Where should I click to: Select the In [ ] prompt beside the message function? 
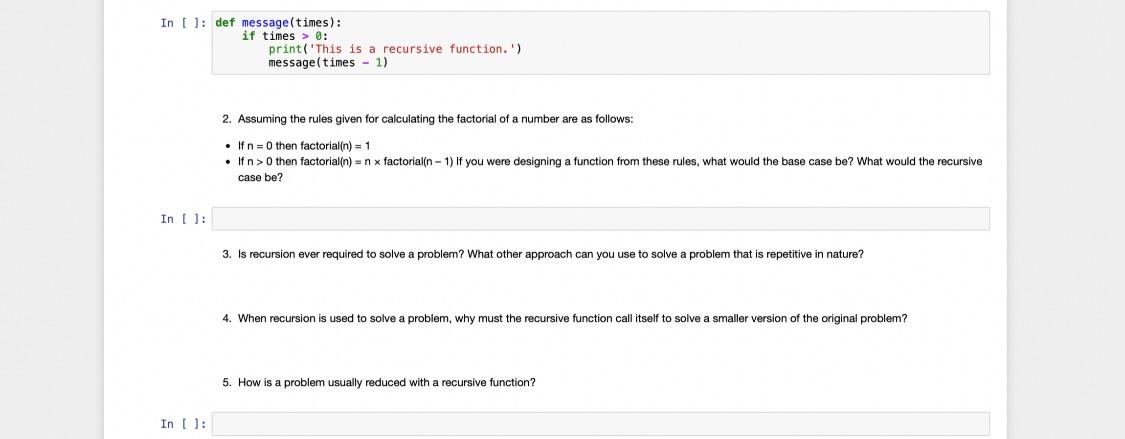coord(184,23)
